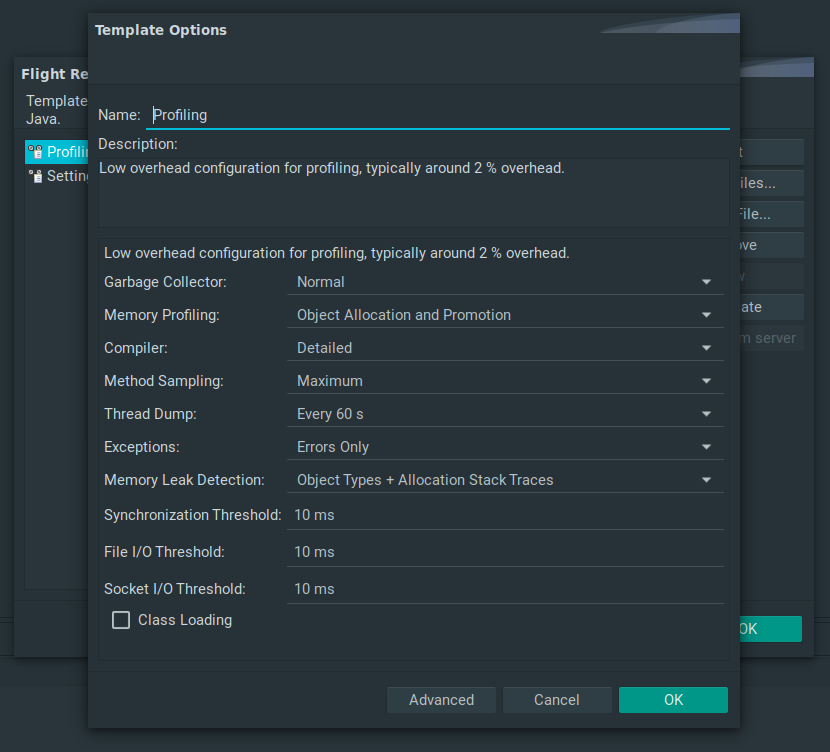Viewport: 830px width, 752px height.
Task: Click the File I/O Threshold field
Action: tap(506, 552)
